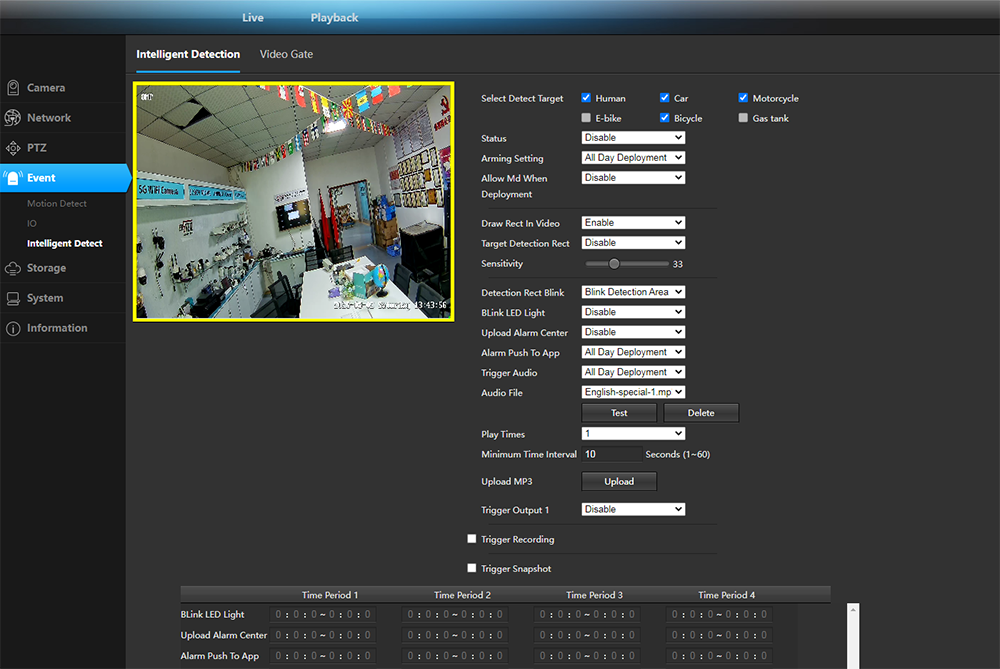Click the Minimum Time Interval field

pyautogui.click(x=611, y=454)
